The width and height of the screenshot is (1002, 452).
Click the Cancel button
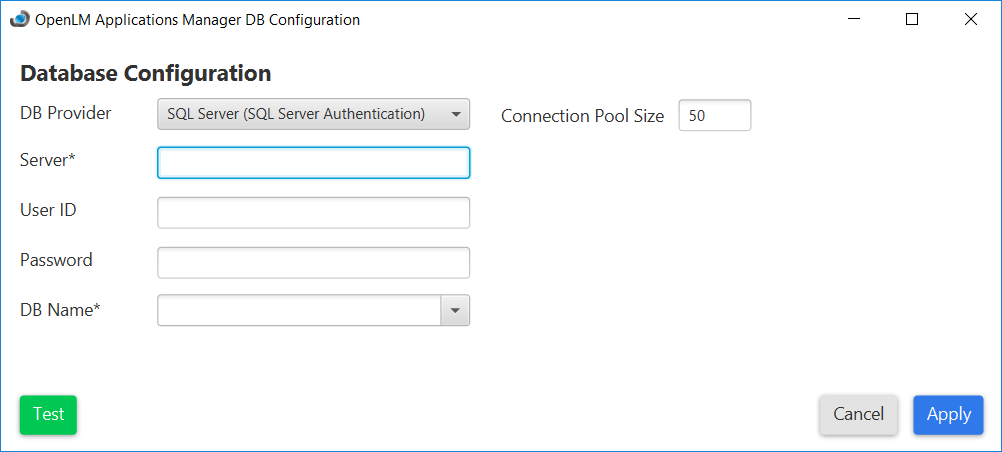pos(858,414)
